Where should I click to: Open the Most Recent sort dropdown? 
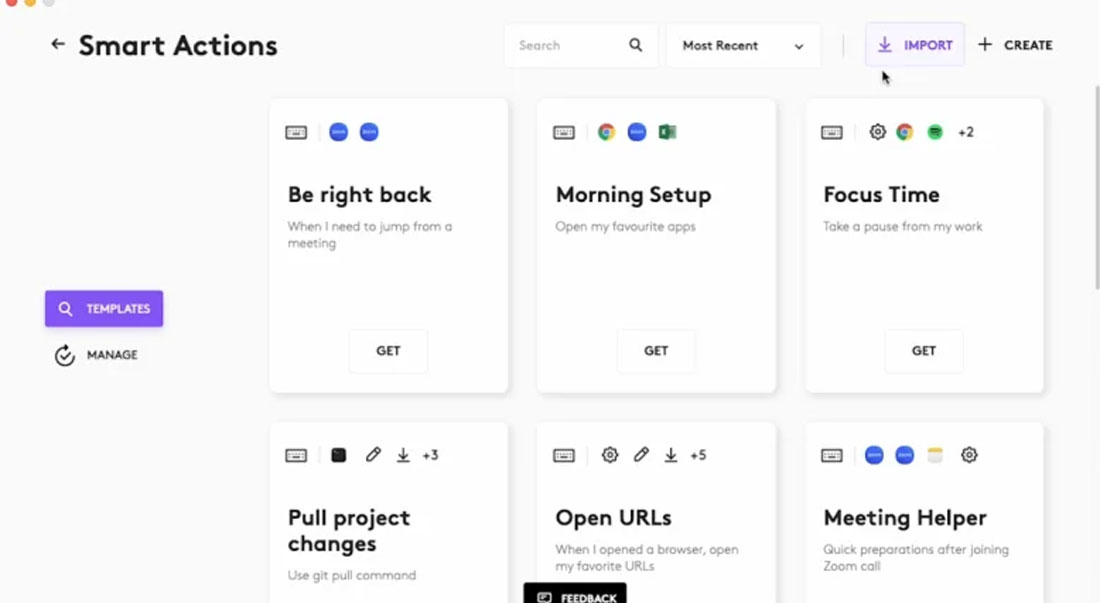743,46
